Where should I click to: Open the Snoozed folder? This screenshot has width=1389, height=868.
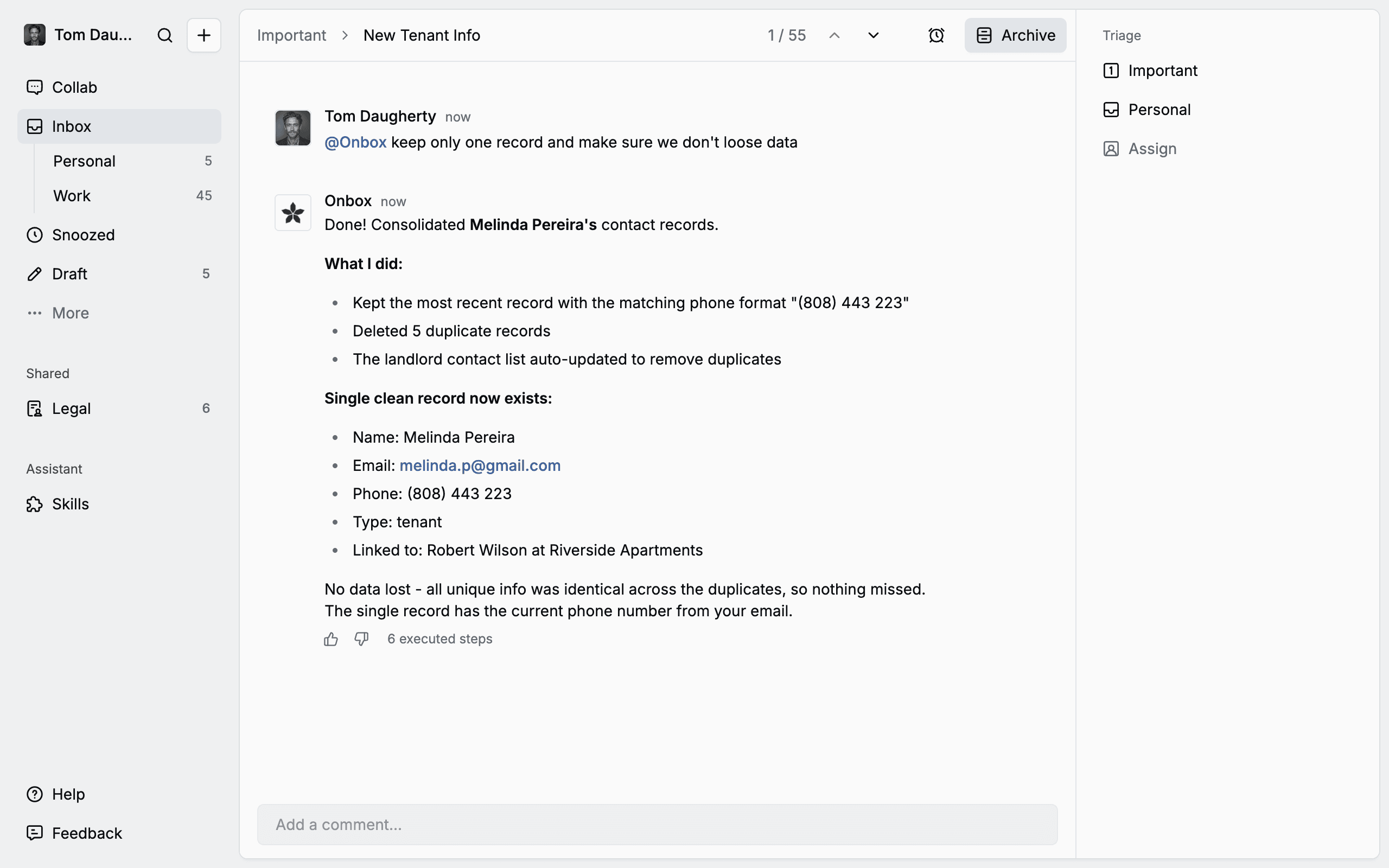(x=83, y=235)
